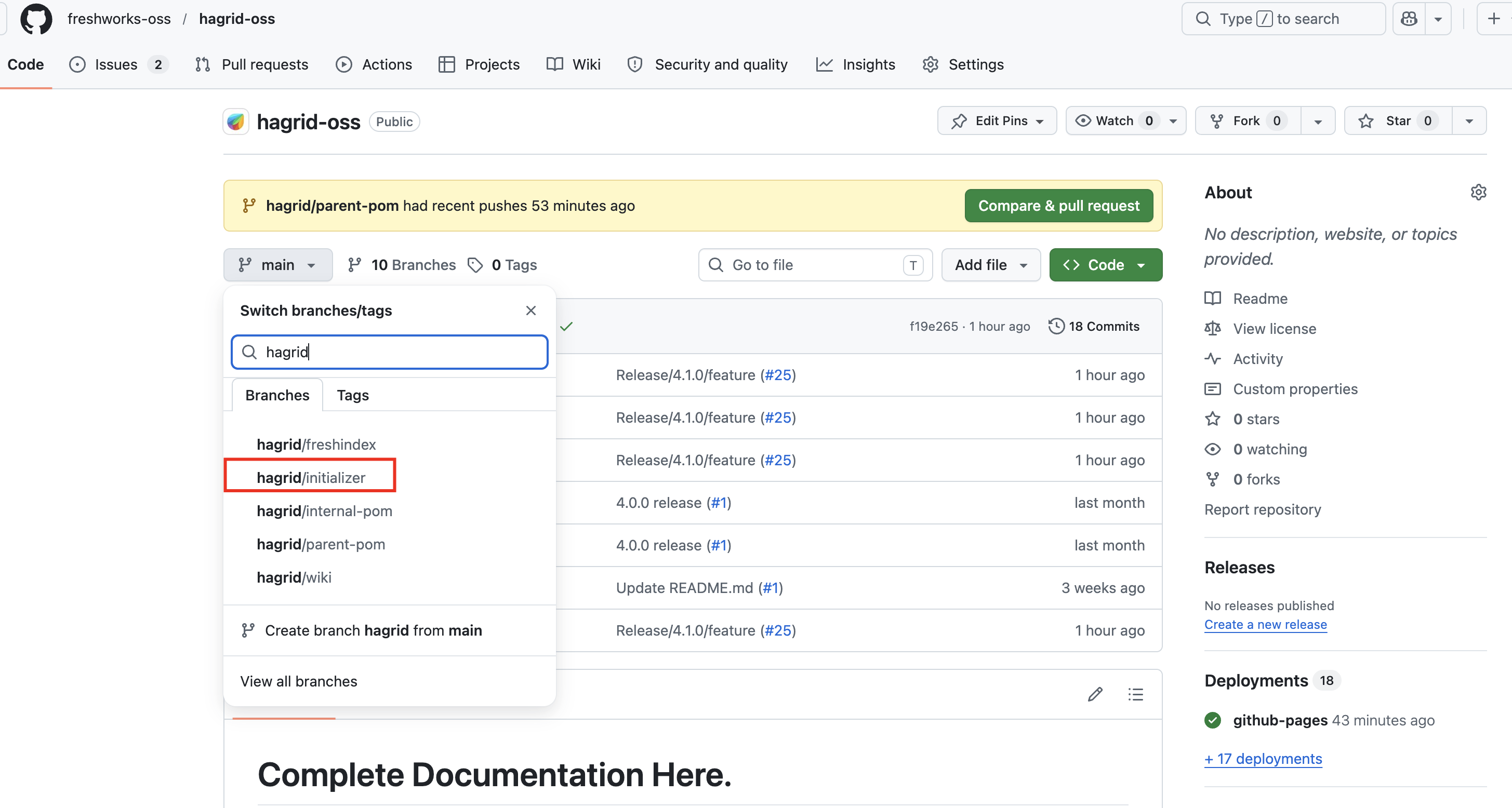Screen dimensions: 1512x808
Task: Focus the Go to file search field
Action: coord(815,265)
